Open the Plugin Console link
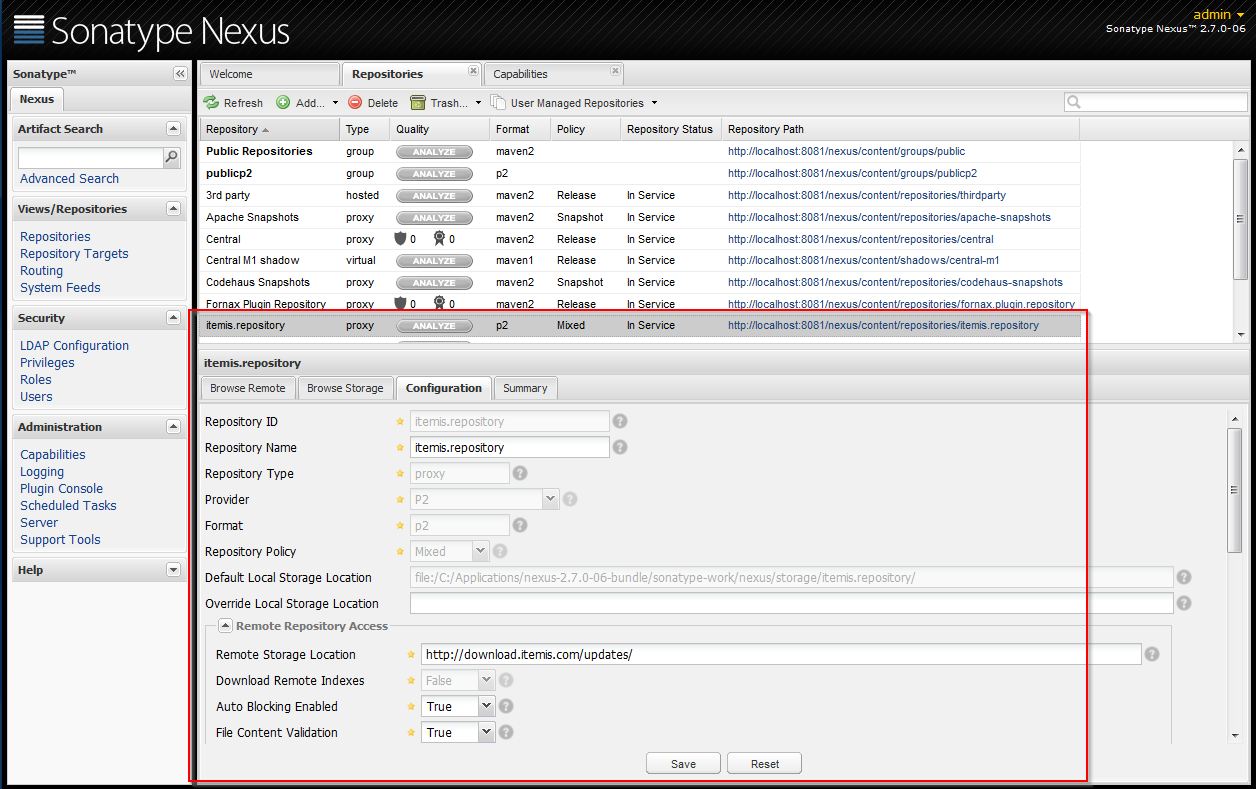This screenshot has height=789, width=1256. pyautogui.click(x=61, y=488)
